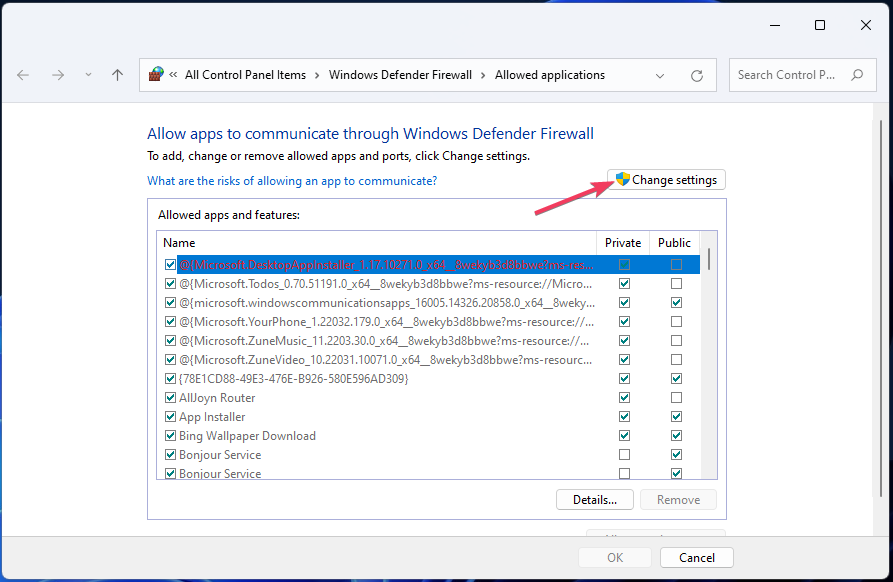Expand arrow after All Control Panel Items
Screen dimensions: 893x582
317,75
